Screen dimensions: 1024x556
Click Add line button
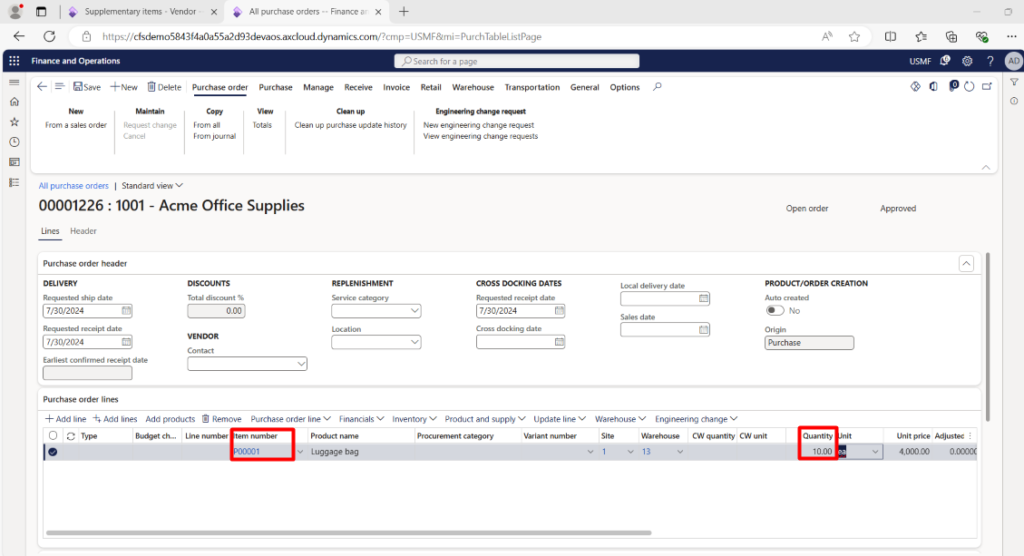coord(65,419)
